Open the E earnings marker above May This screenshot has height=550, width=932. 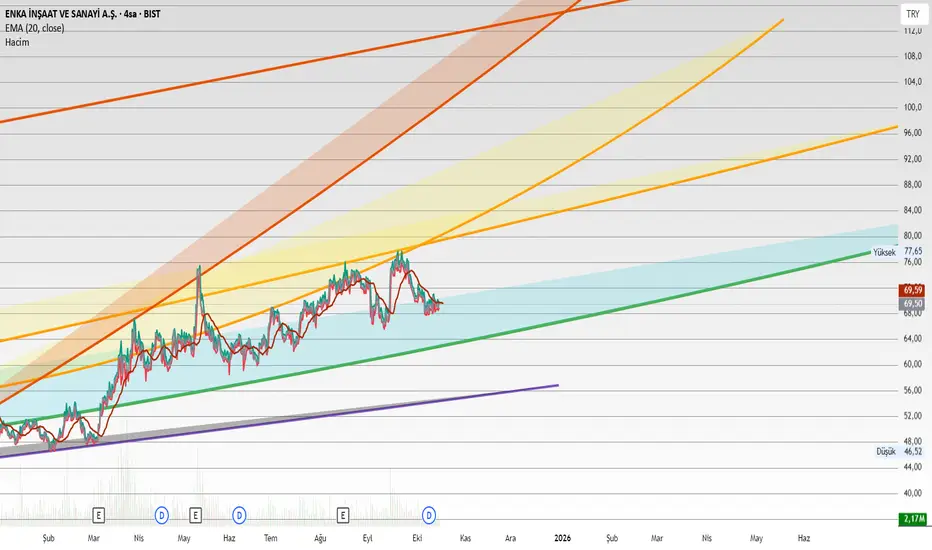point(195,516)
